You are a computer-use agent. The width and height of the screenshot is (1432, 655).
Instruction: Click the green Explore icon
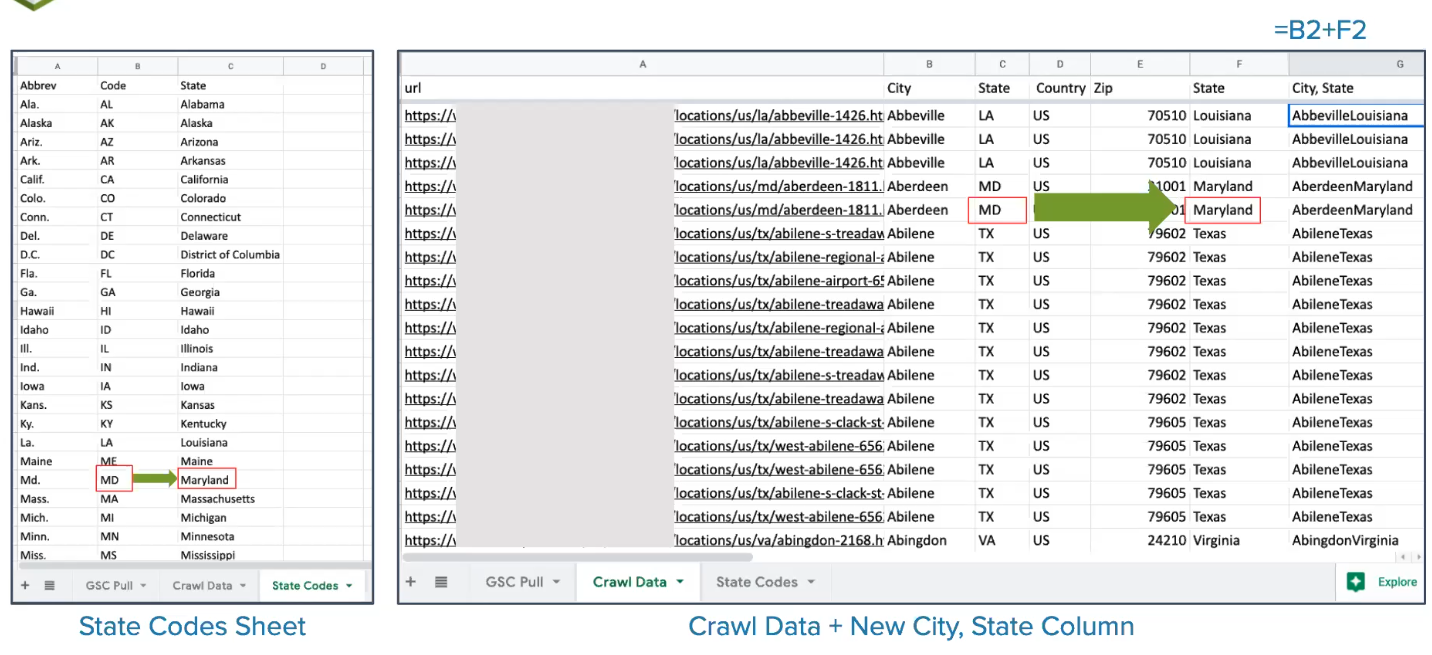[1355, 582]
